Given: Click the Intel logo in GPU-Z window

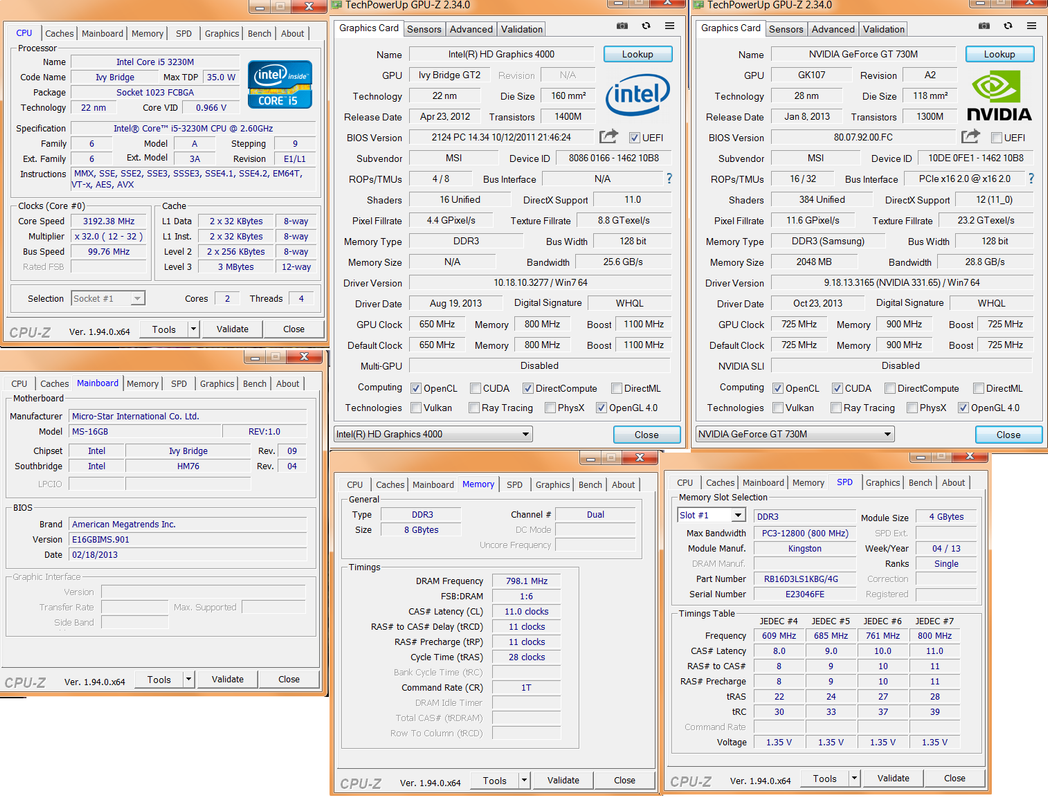Looking at the screenshot, I should tap(638, 94).
